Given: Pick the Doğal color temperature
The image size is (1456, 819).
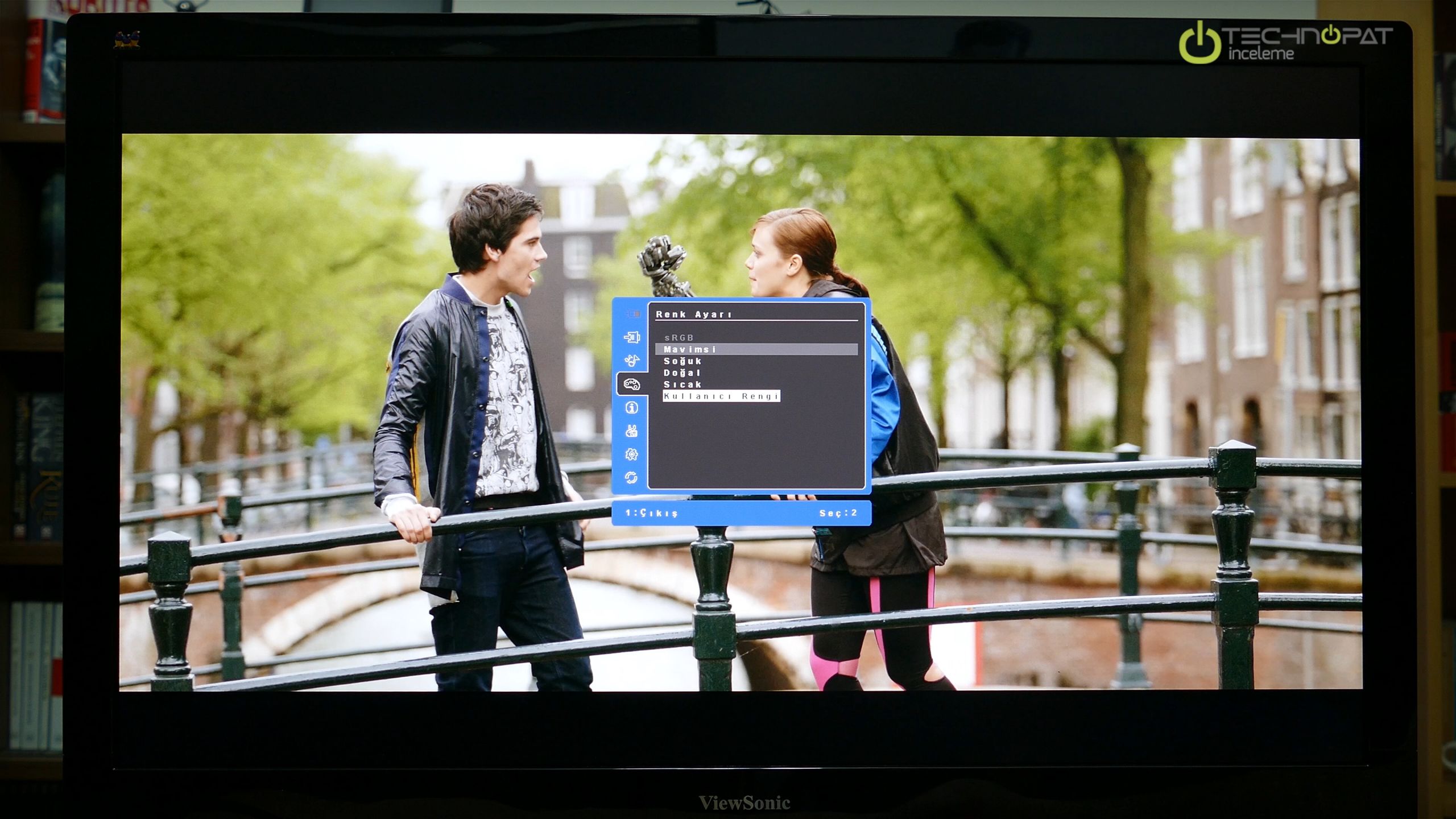Looking at the screenshot, I should pyautogui.click(x=682, y=373).
